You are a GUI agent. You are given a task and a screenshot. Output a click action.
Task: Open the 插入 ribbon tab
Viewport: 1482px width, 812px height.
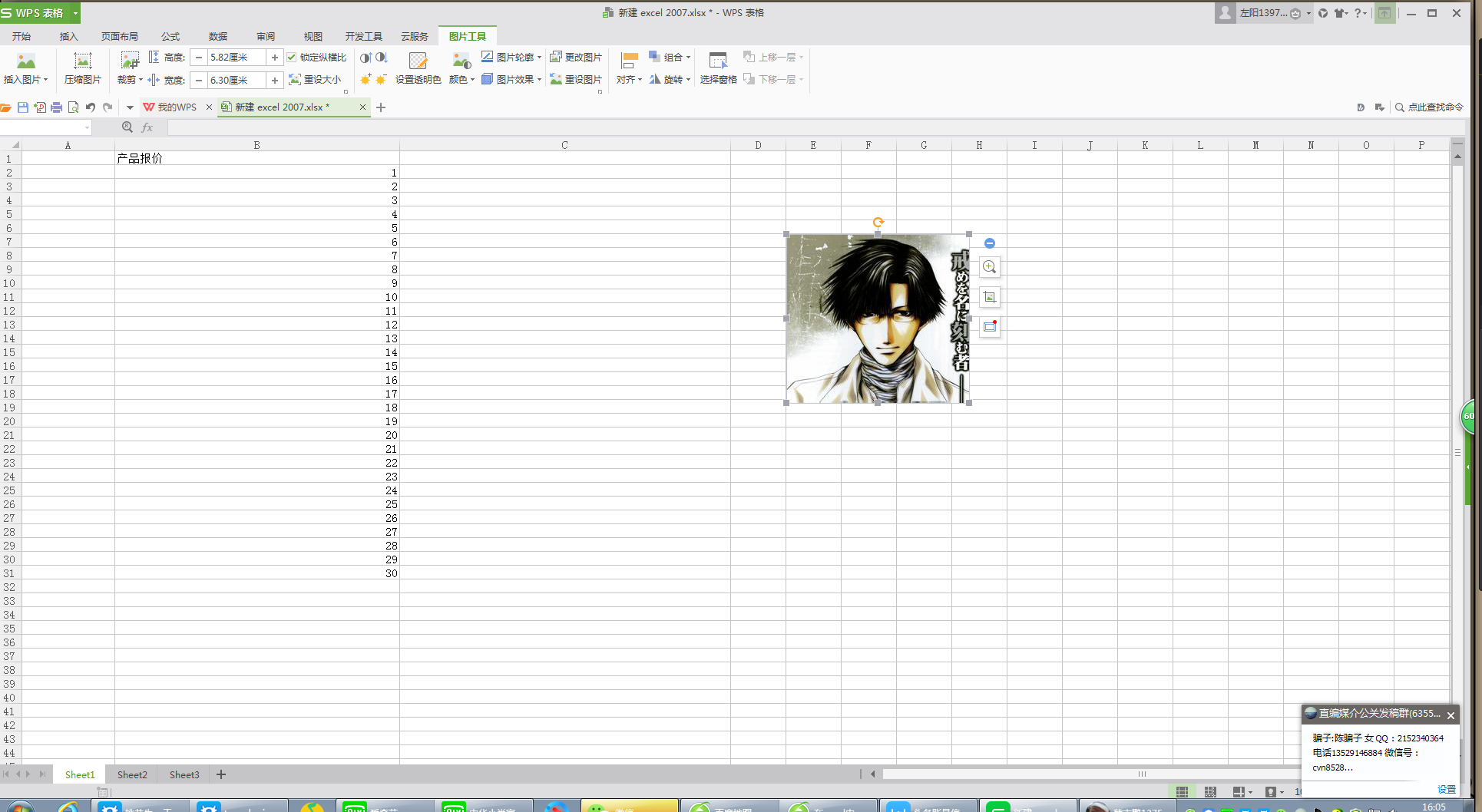point(69,36)
